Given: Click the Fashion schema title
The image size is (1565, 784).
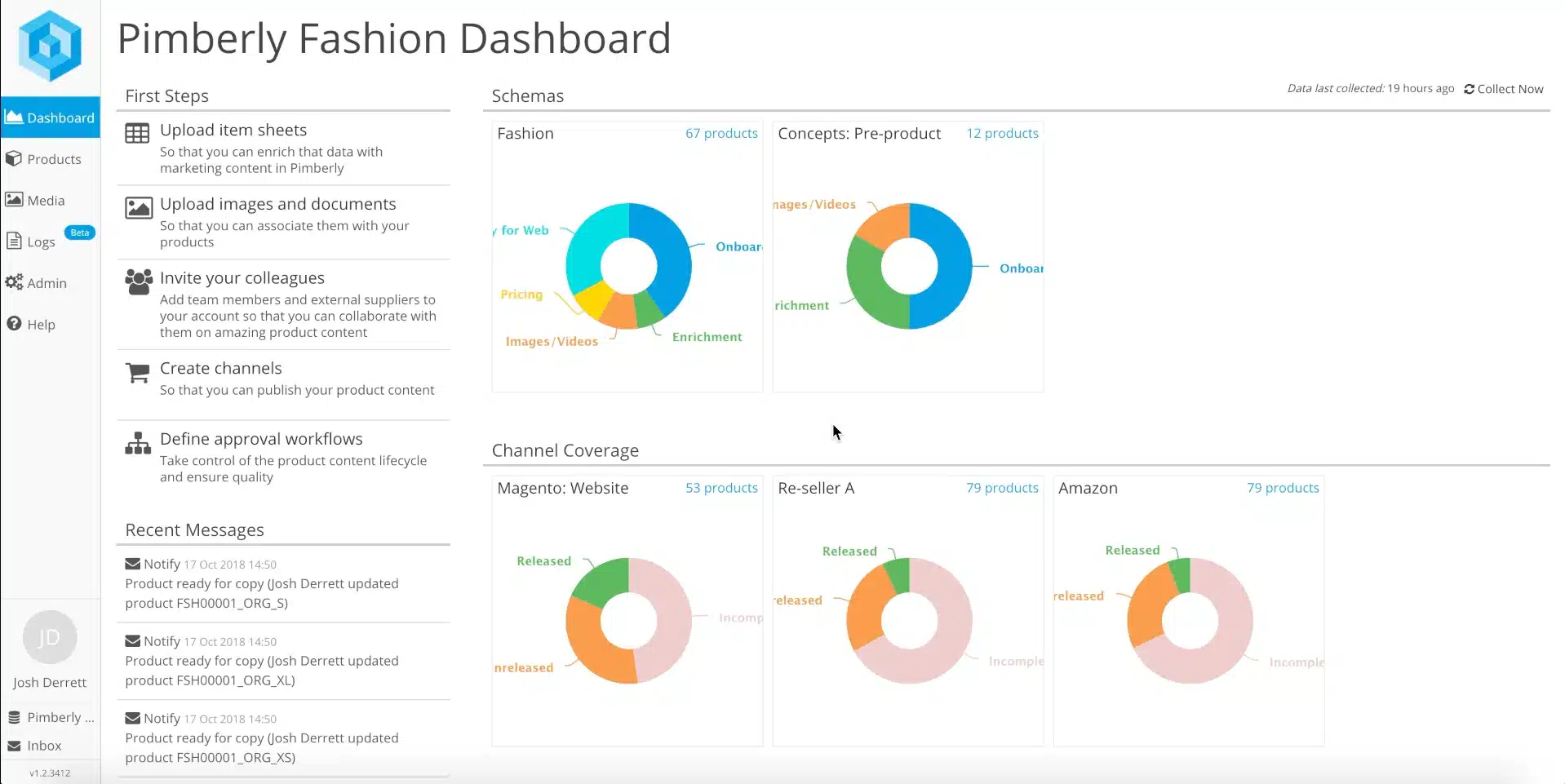Looking at the screenshot, I should click(525, 133).
